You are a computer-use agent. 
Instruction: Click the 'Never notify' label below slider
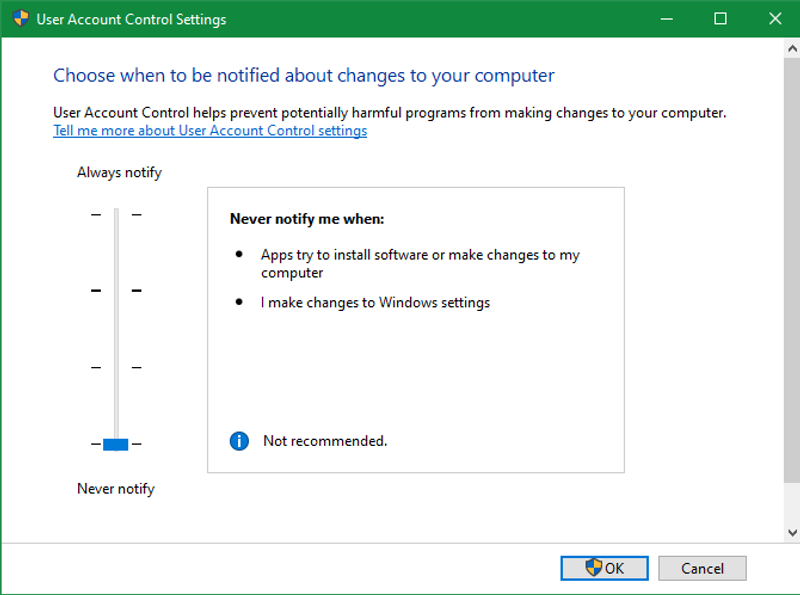point(116,489)
